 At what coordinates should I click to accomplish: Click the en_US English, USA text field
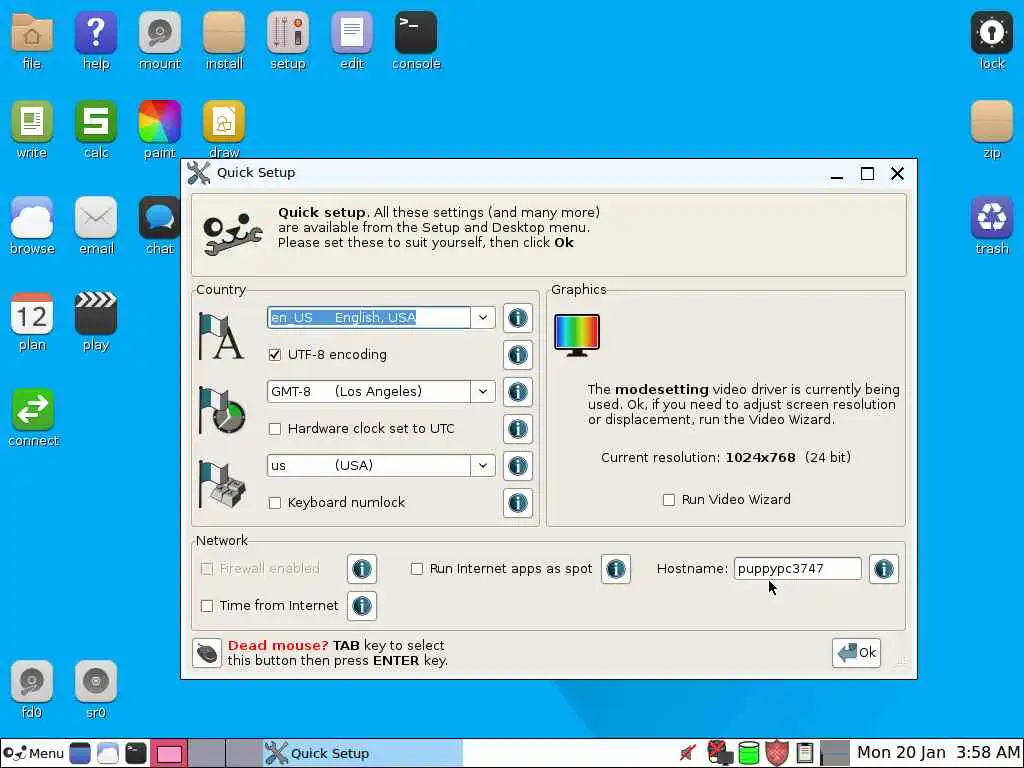tap(369, 317)
